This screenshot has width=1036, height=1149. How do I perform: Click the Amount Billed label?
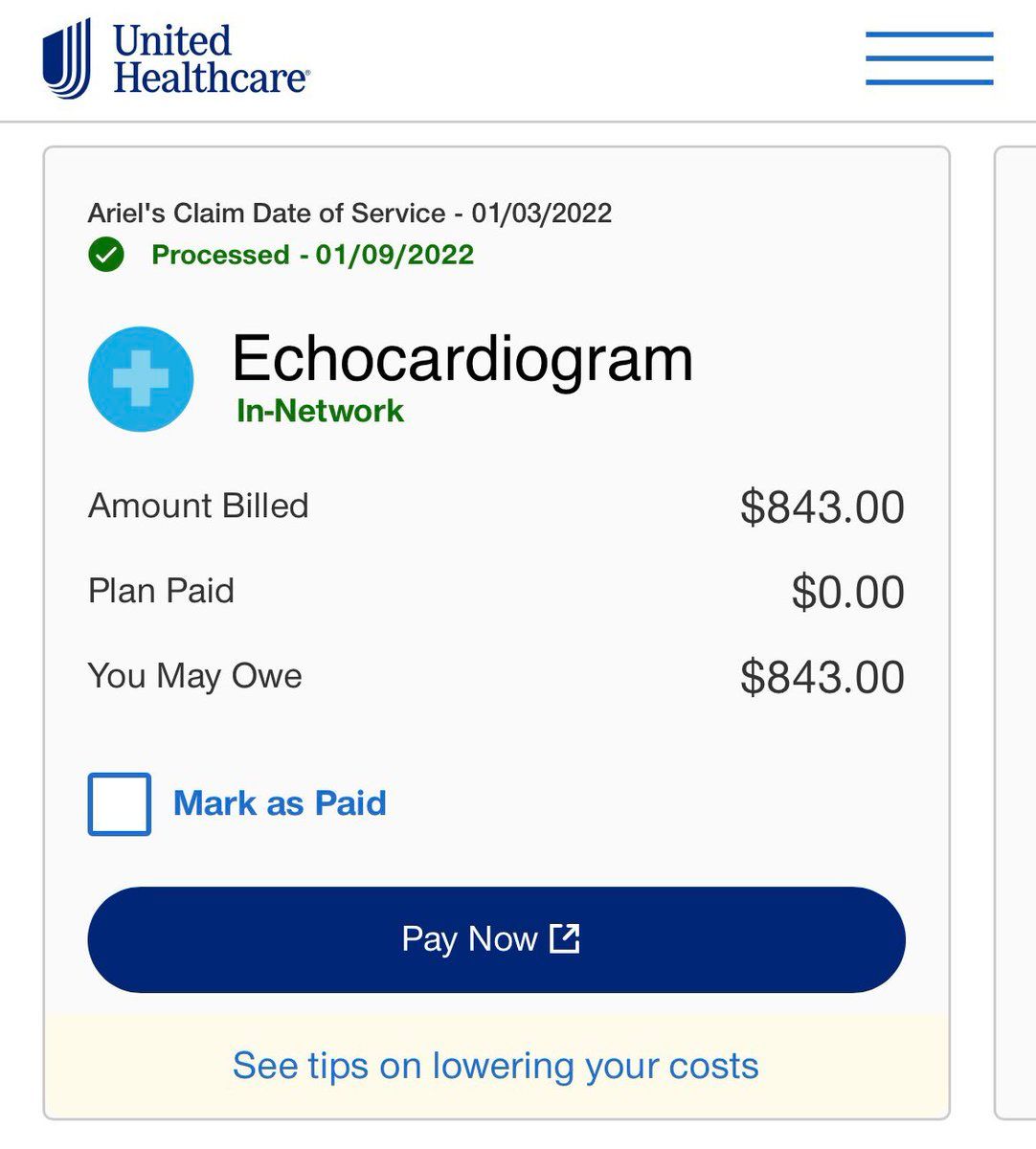coord(198,506)
